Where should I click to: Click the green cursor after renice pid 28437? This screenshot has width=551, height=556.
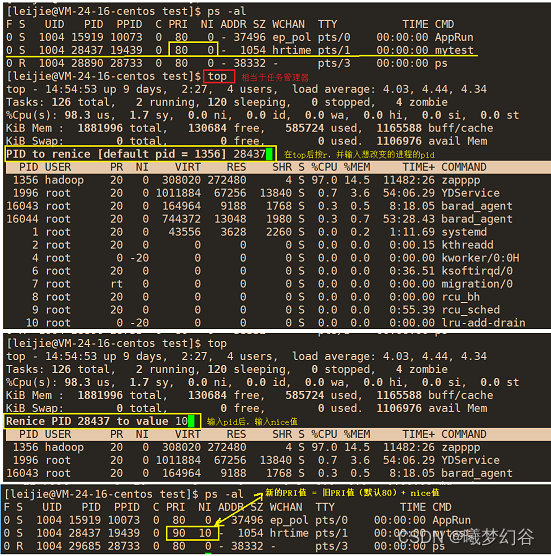[x=269, y=154]
